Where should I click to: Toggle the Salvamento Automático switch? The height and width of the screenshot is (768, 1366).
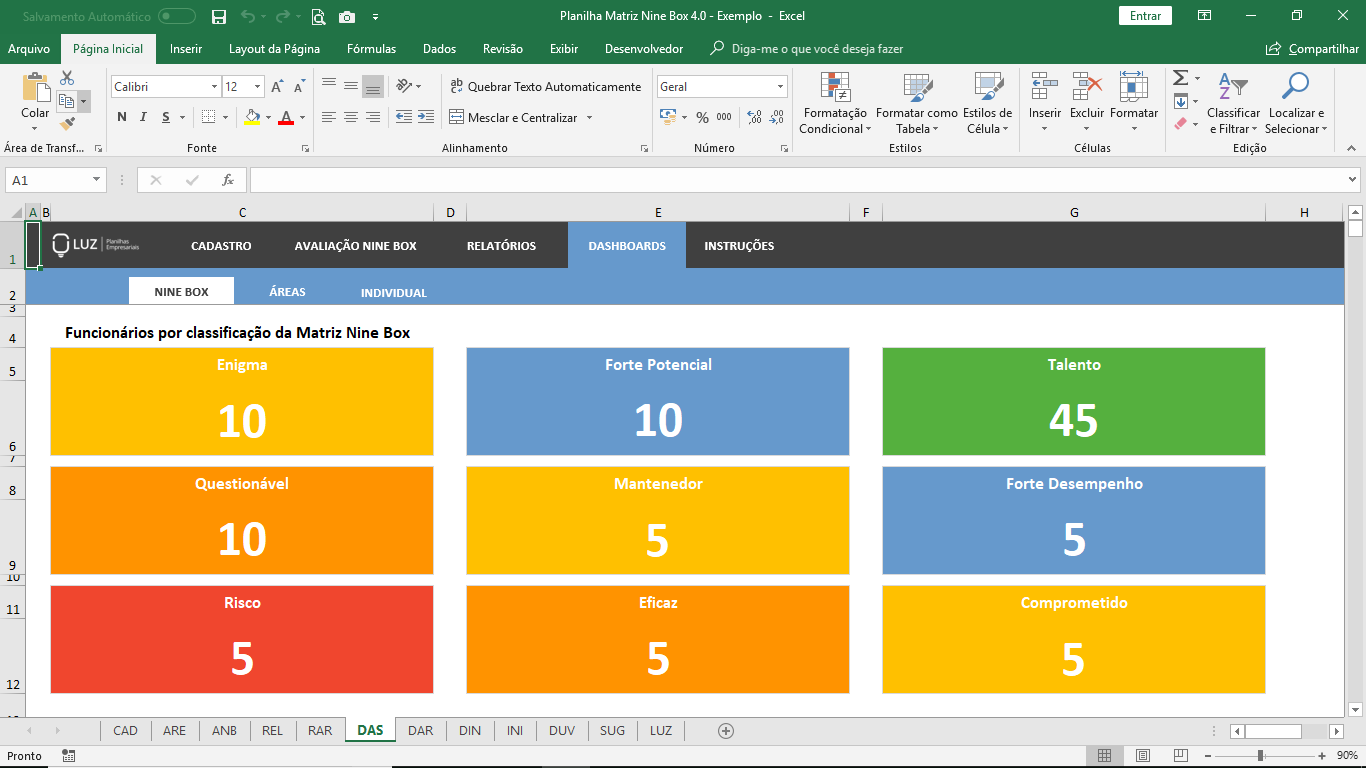point(177,16)
